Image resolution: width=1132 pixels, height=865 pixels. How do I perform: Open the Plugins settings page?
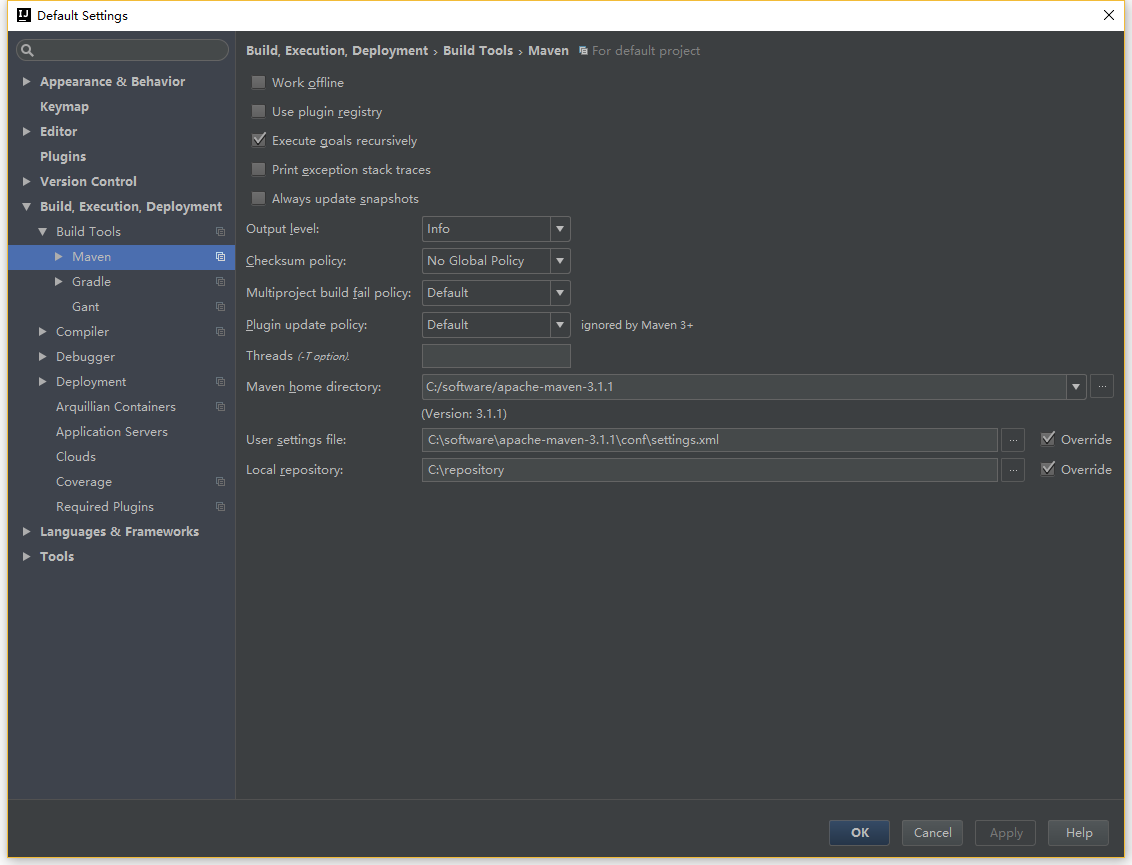[x=63, y=157]
